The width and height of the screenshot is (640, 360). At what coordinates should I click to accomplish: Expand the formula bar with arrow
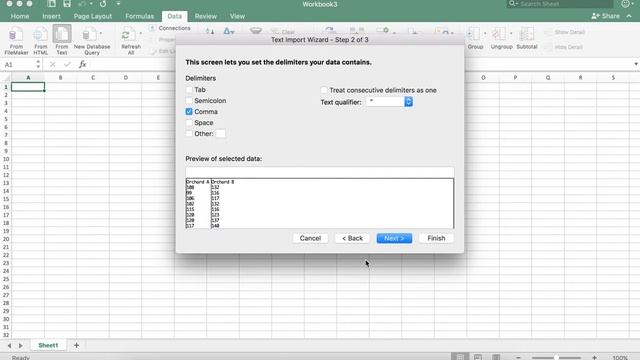636,64
